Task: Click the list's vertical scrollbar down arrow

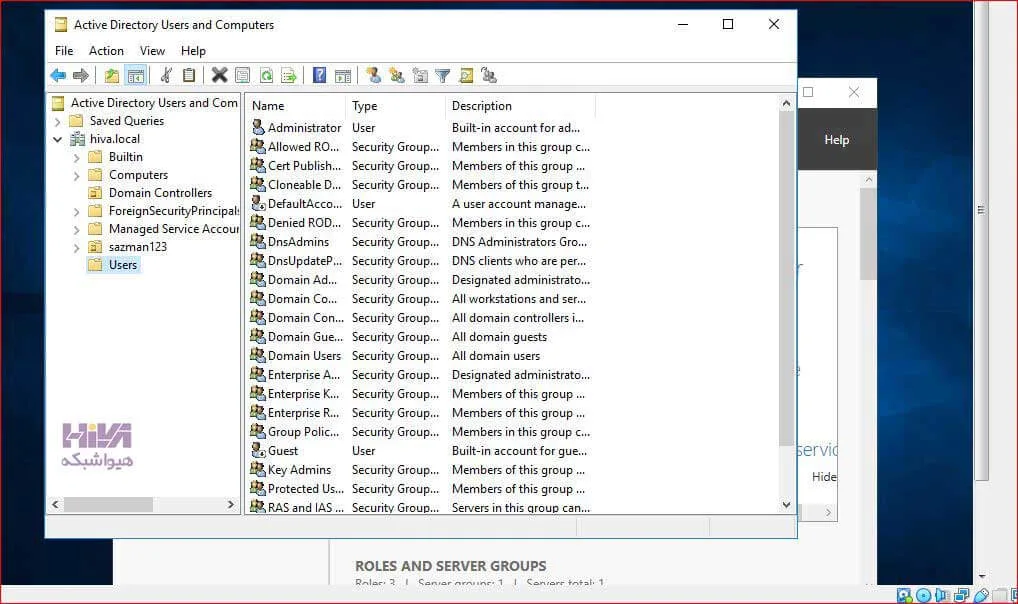Action: click(x=786, y=505)
